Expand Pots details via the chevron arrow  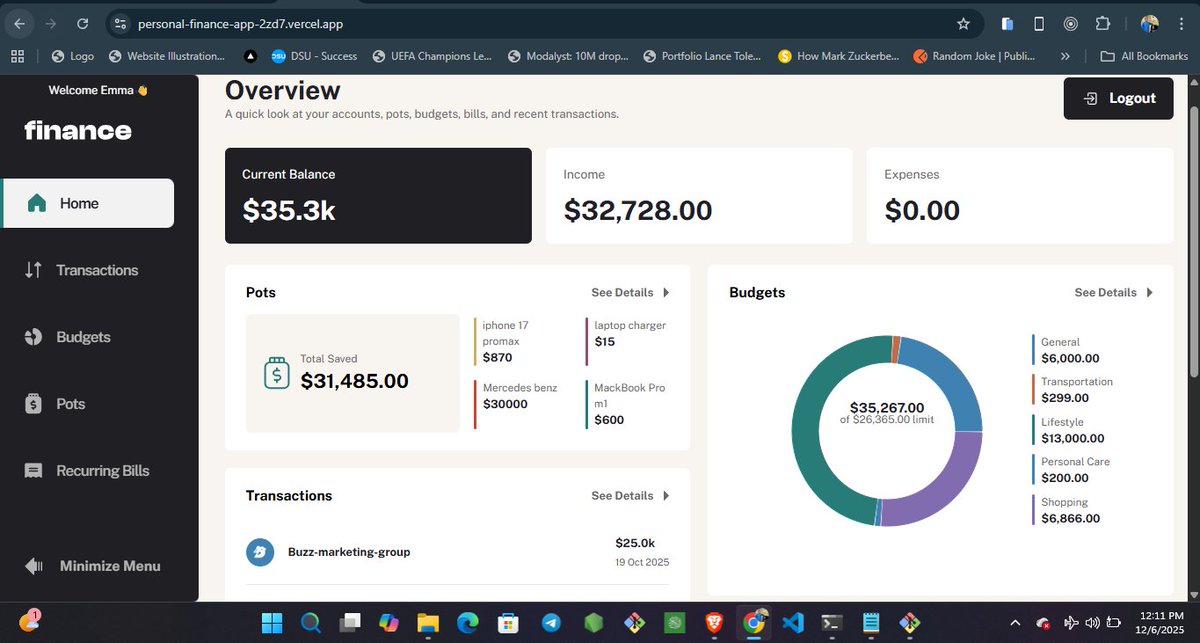pyautogui.click(x=666, y=292)
